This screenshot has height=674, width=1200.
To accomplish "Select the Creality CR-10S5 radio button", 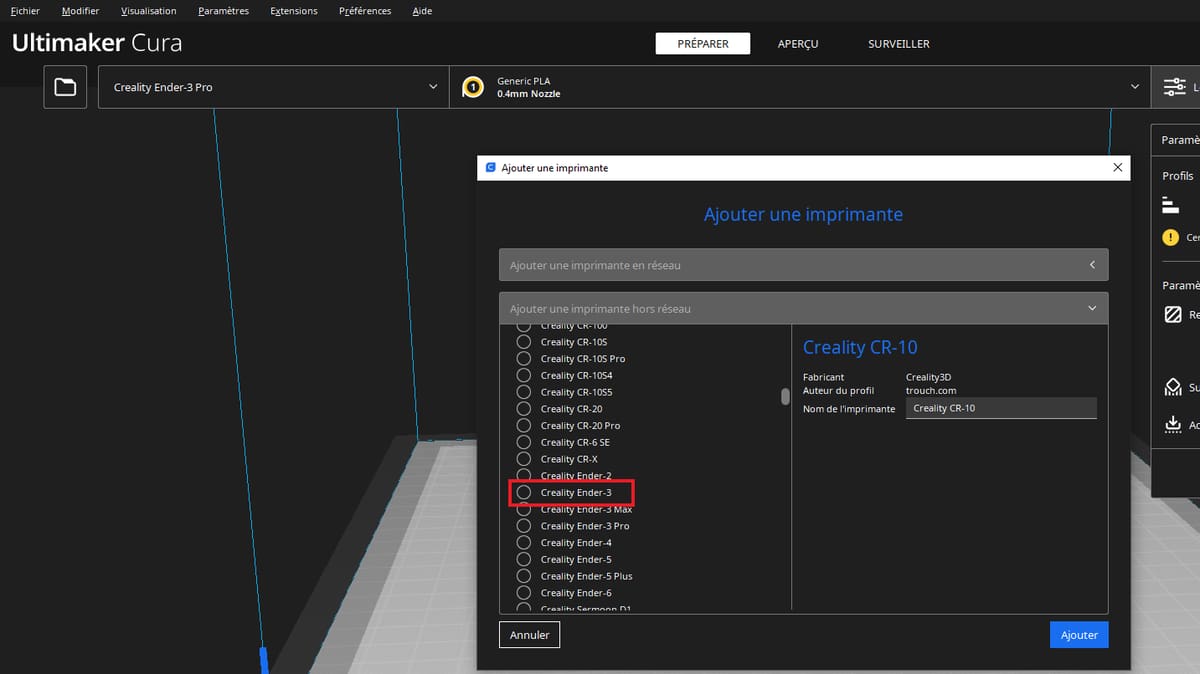I will click(x=524, y=392).
